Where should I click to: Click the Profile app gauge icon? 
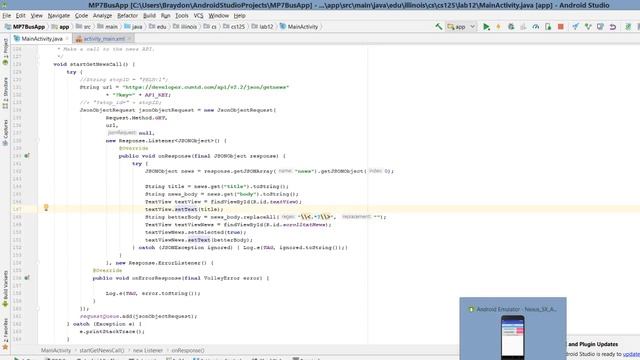coord(536,27)
